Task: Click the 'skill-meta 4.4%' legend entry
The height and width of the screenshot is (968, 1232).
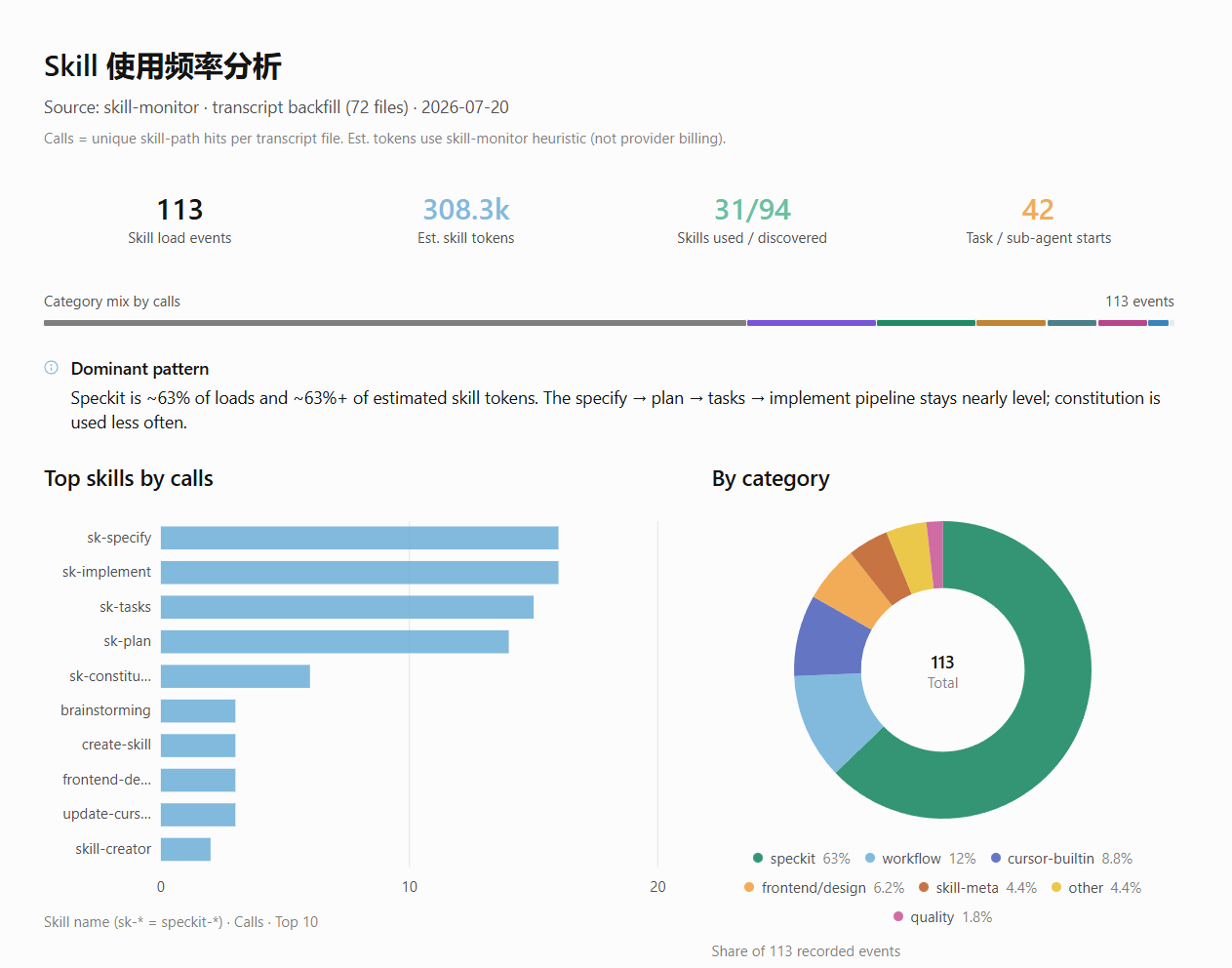Action: [x=977, y=888]
